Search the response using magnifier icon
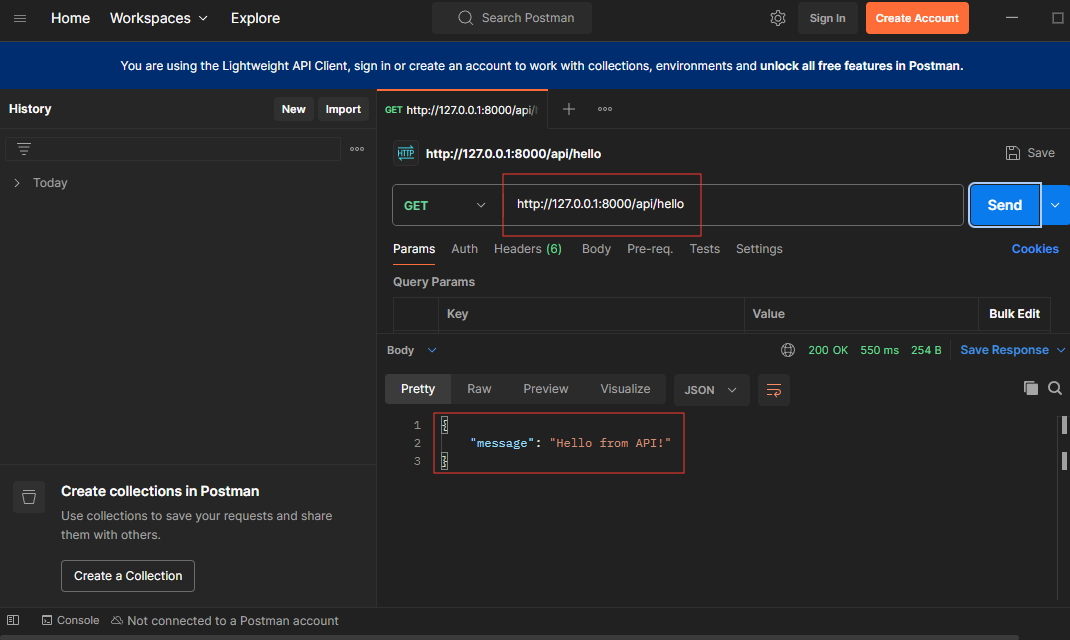 coord(1055,389)
